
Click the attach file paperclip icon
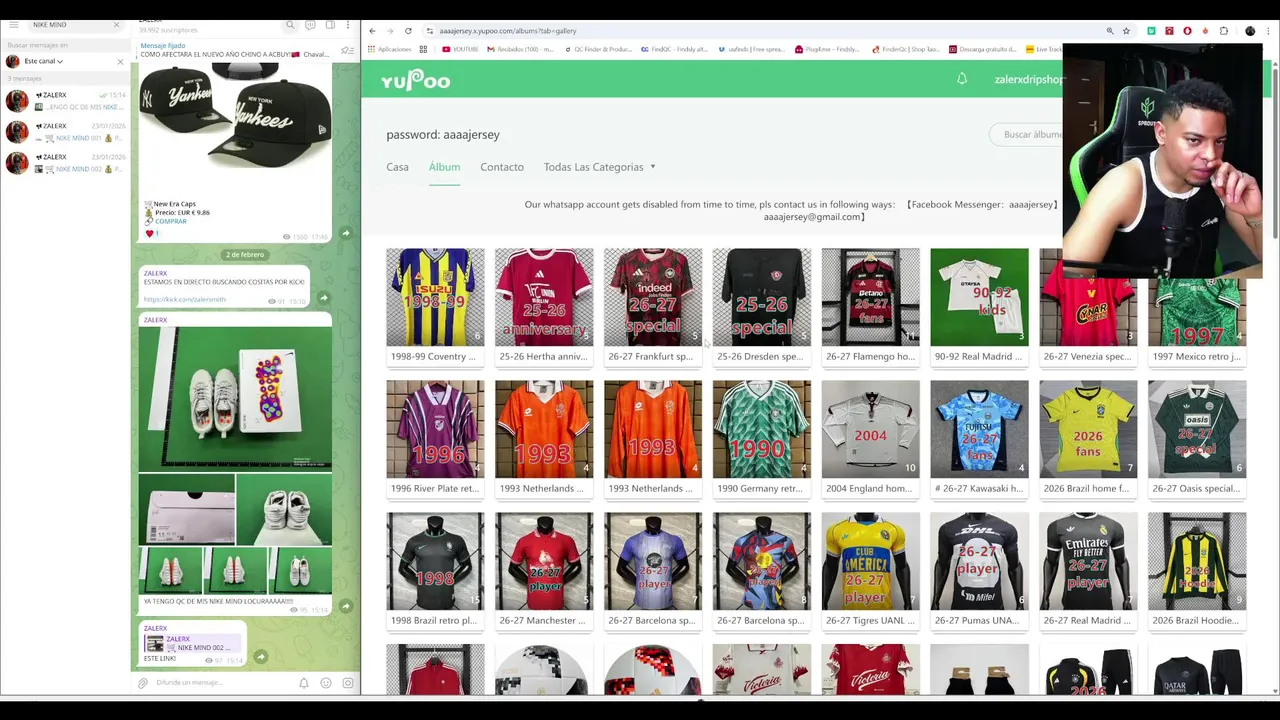coord(143,683)
